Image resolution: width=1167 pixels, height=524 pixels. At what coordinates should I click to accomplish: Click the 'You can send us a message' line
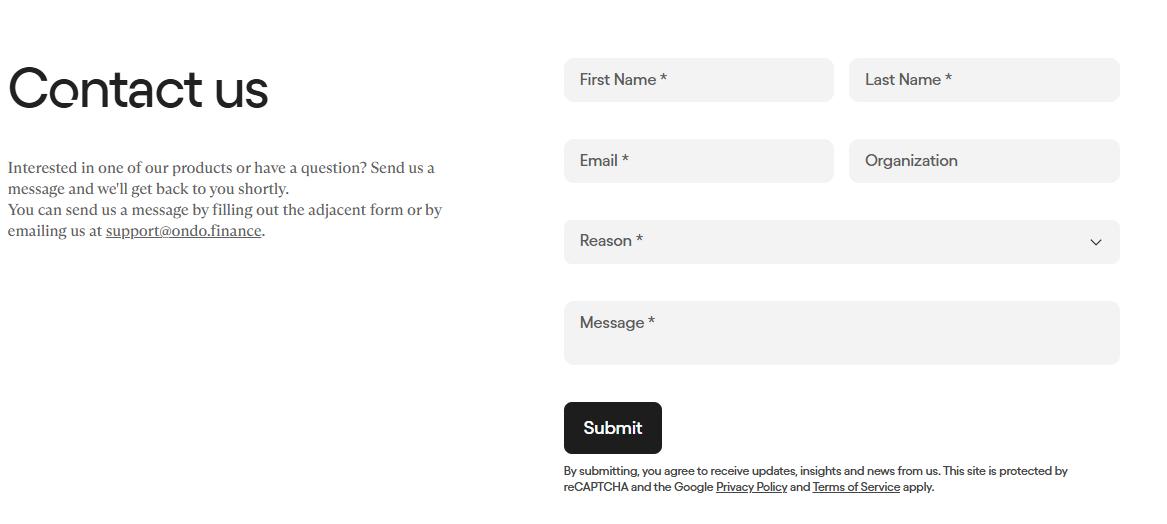[224, 210]
